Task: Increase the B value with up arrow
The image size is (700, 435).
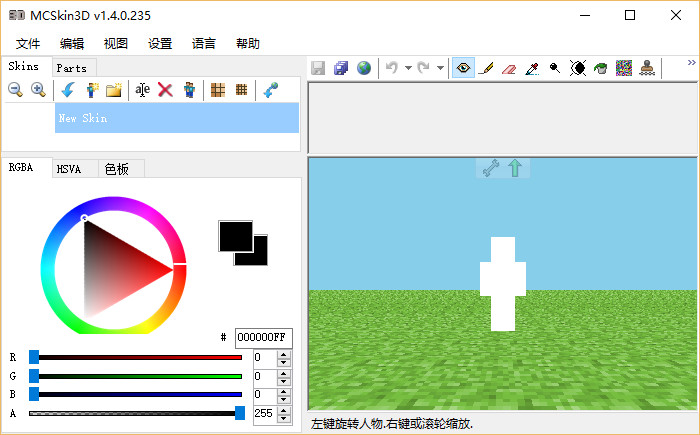Action: 283,391
